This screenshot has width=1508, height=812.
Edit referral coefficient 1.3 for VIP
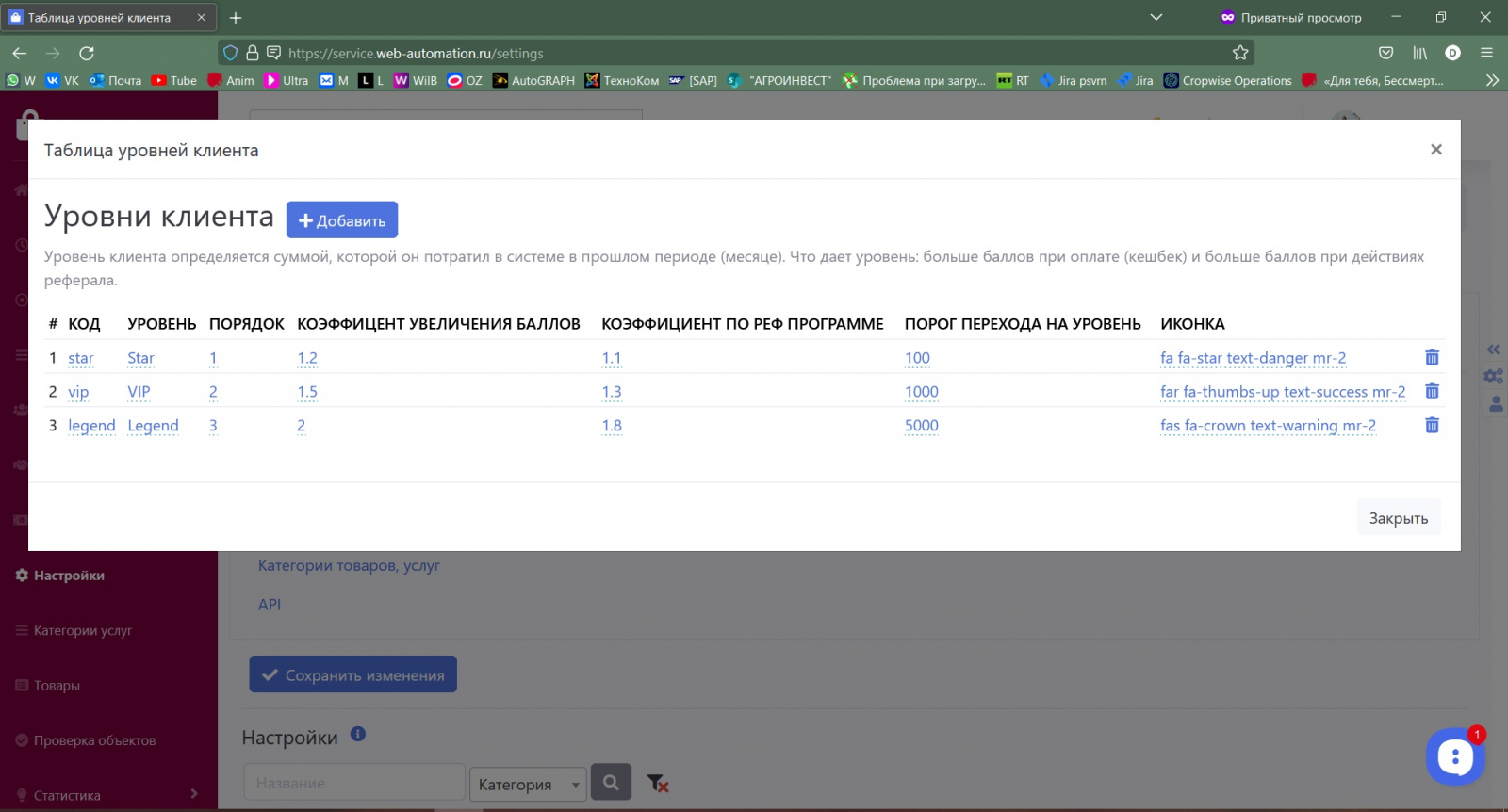coord(612,392)
